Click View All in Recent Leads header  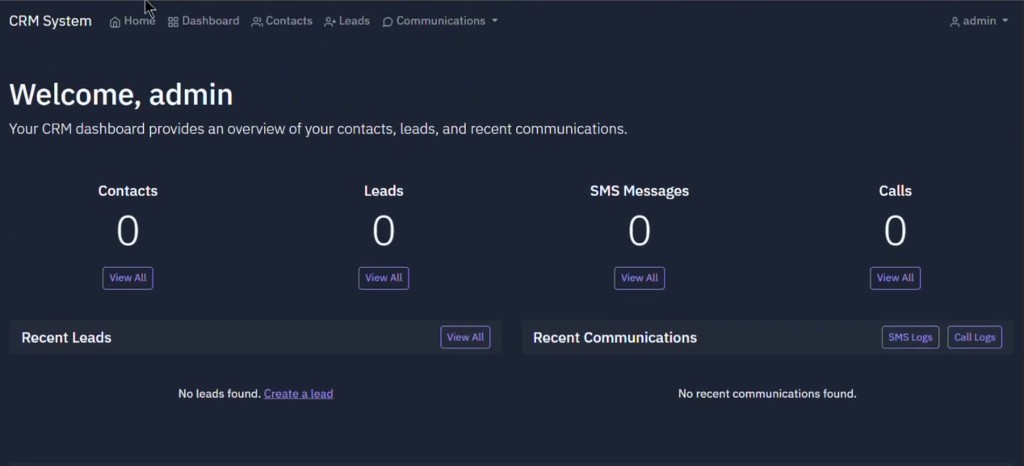point(465,337)
